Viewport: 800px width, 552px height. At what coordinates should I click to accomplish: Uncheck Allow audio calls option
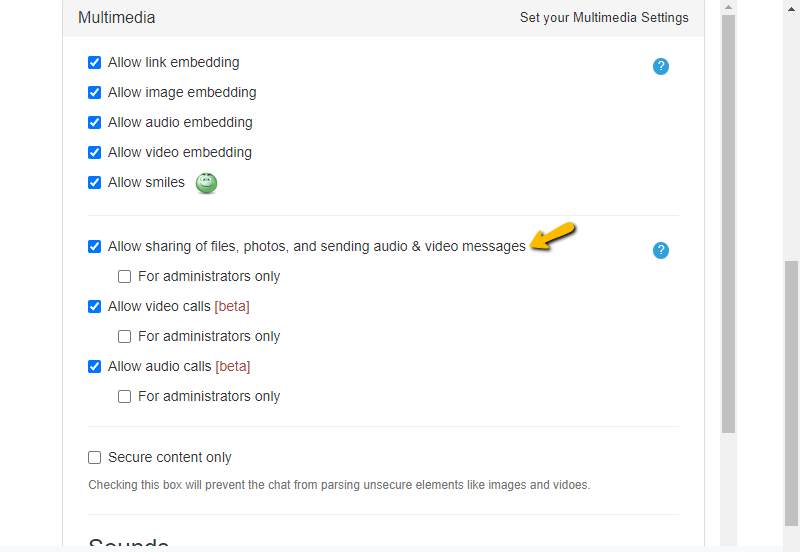(95, 366)
